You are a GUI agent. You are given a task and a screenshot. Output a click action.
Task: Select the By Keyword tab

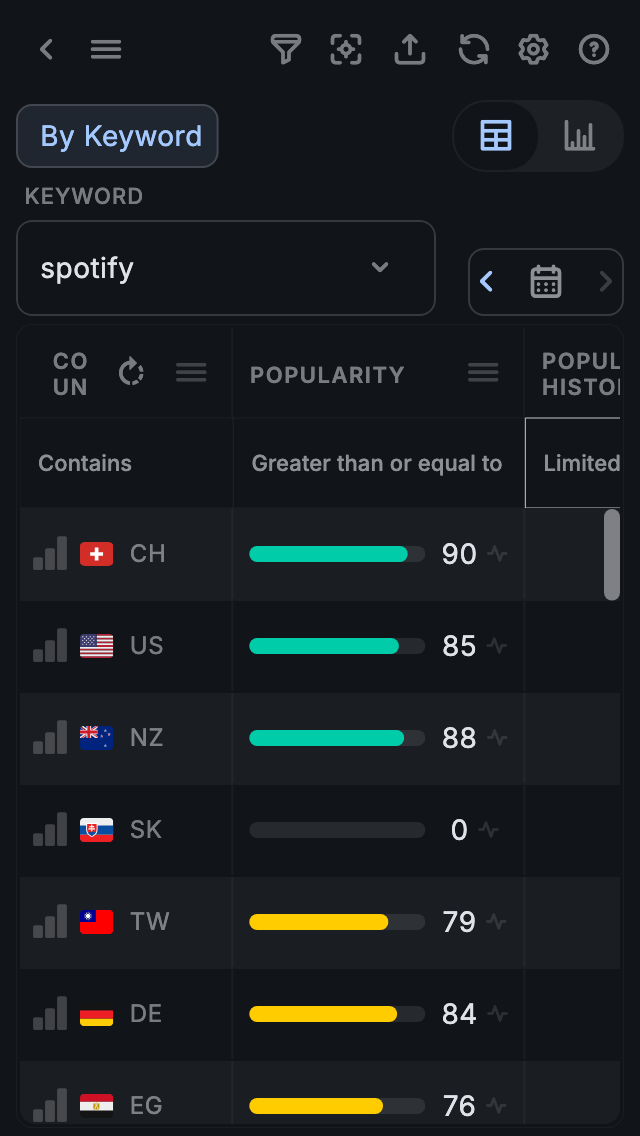117,136
